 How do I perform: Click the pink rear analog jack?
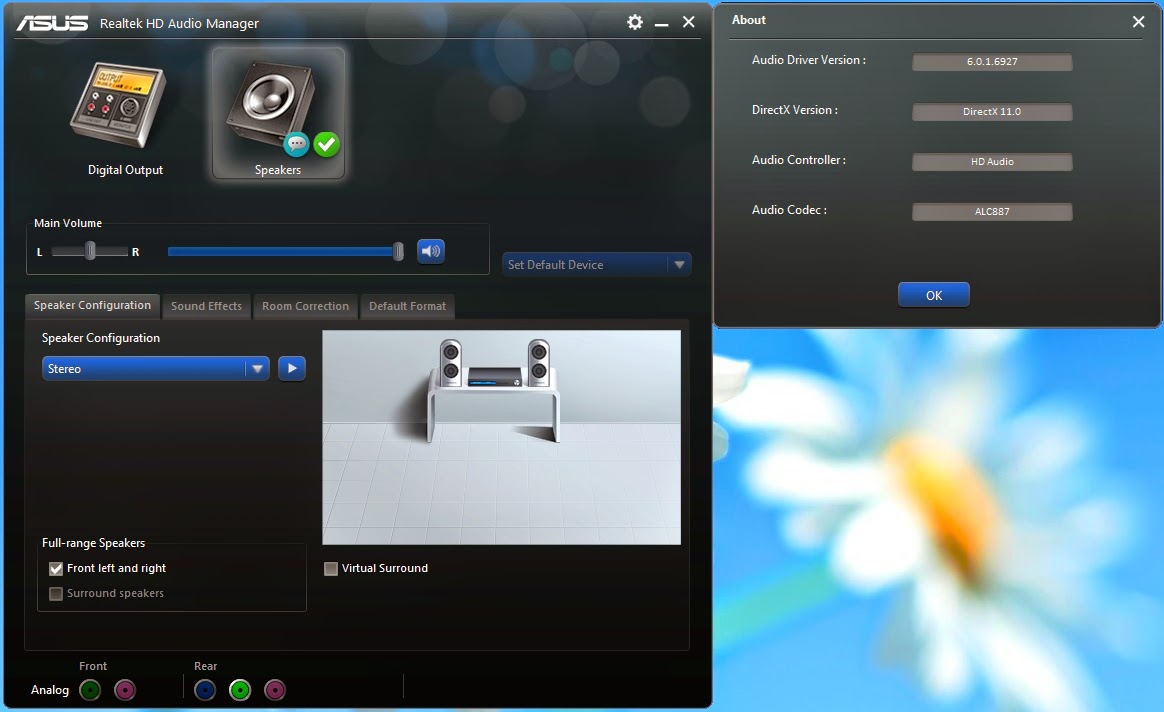pyautogui.click(x=275, y=690)
